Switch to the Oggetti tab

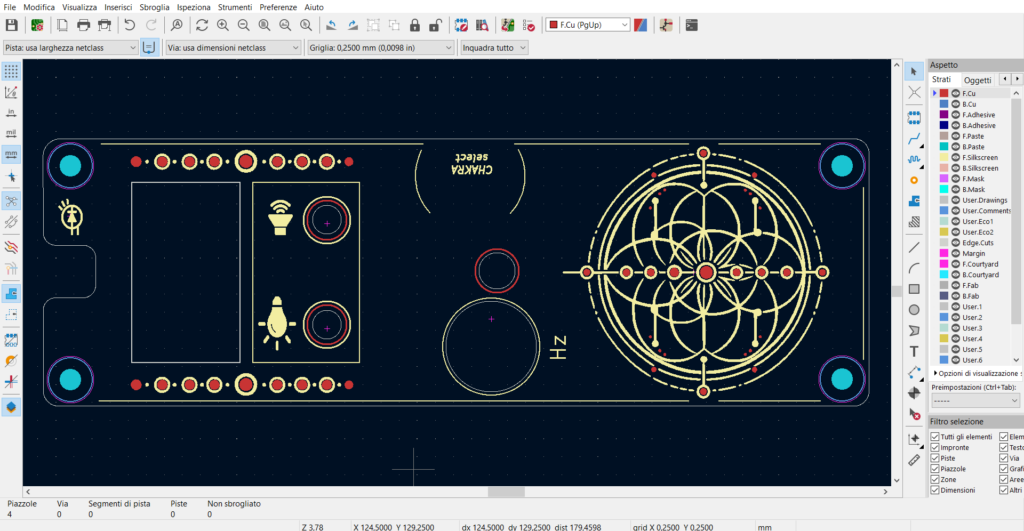(978, 80)
